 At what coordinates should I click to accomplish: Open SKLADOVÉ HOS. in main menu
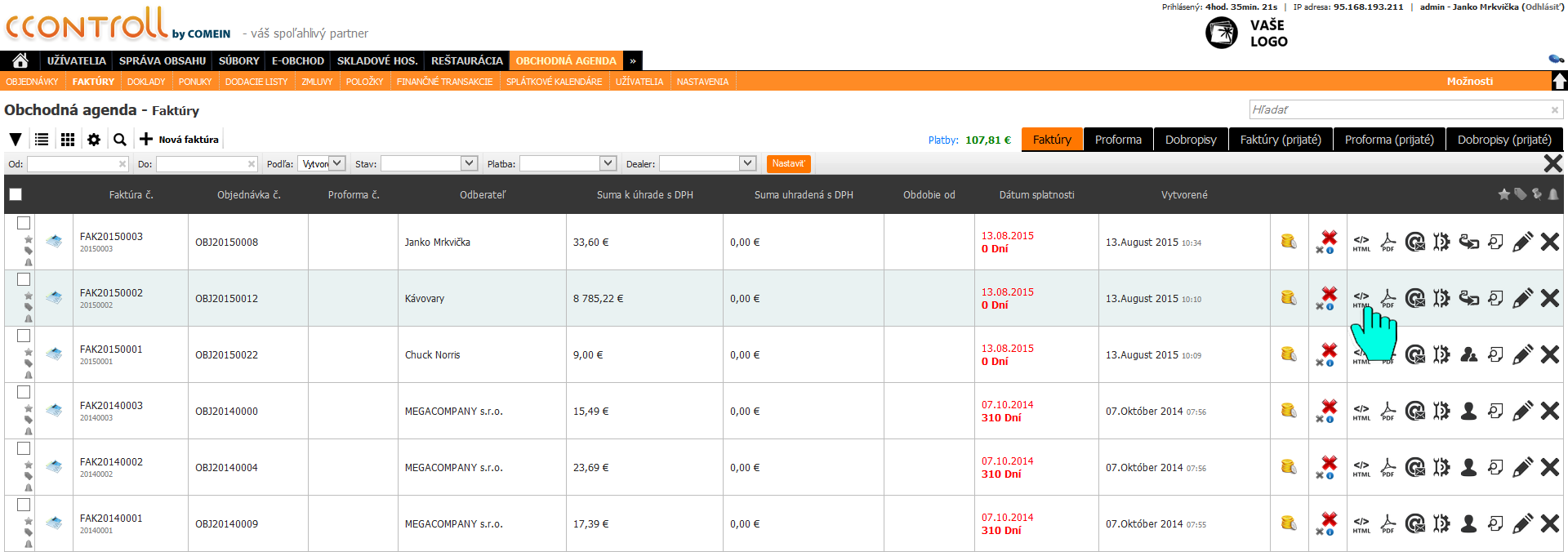(x=377, y=60)
